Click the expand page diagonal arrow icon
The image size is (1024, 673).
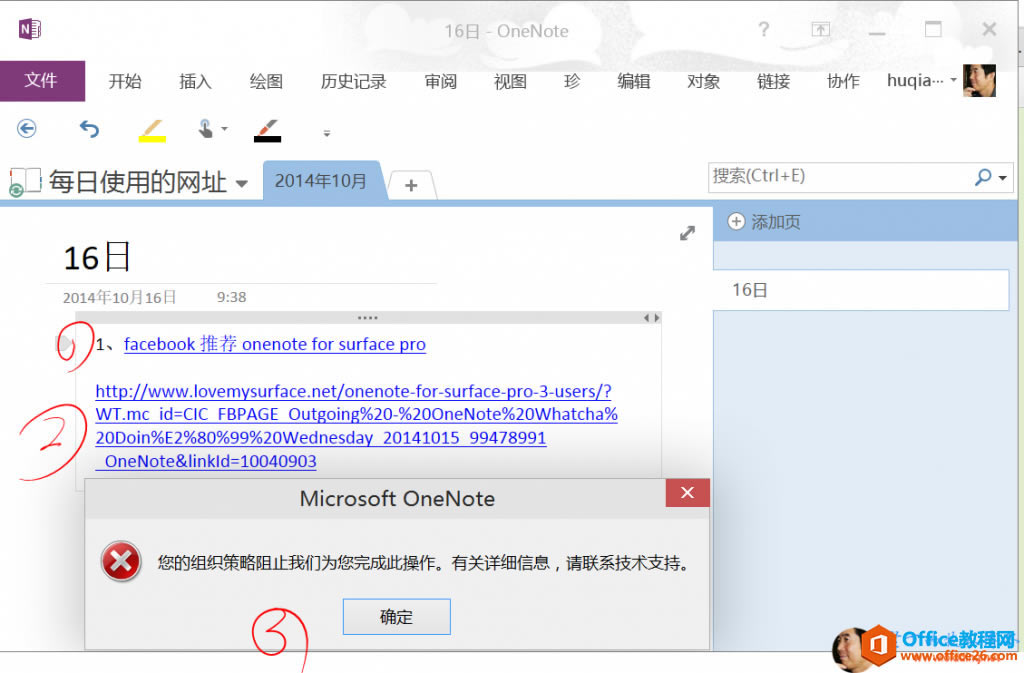pyautogui.click(x=687, y=232)
